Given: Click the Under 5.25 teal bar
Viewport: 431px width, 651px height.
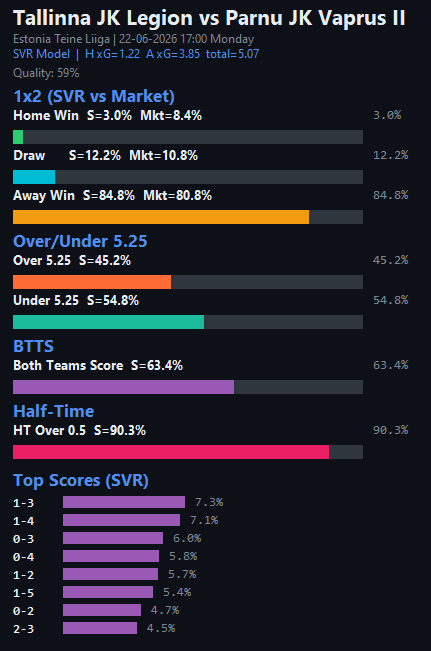Looking at the screenshot, I should pyautogui.click(x=108, y=322).
